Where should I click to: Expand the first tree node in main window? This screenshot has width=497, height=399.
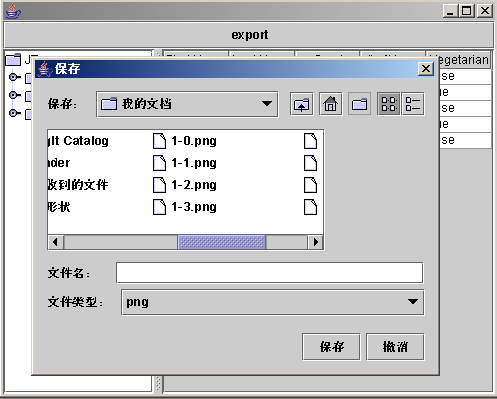13,77
